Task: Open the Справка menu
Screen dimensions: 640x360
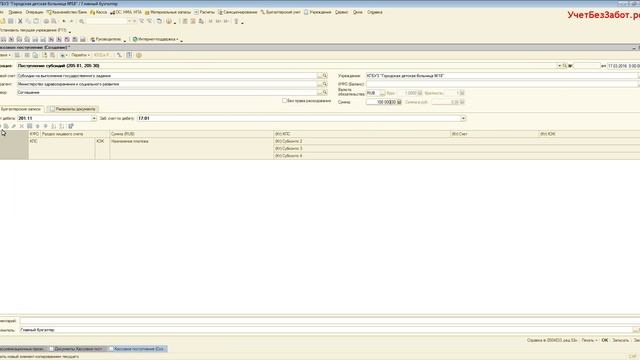Action: point(375,12)
